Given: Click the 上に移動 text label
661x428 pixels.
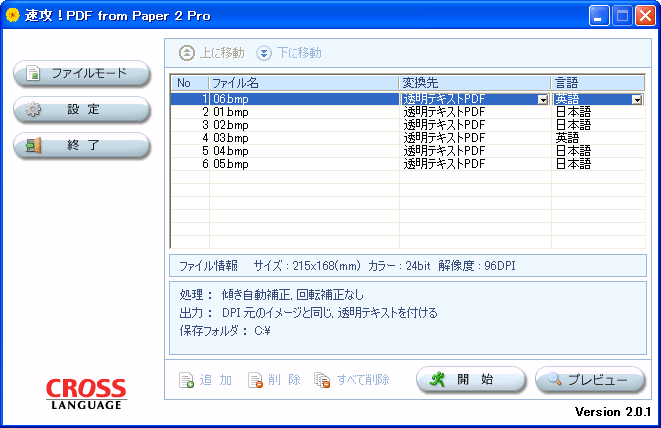Looking at the screenshot, I should point(222,53).
